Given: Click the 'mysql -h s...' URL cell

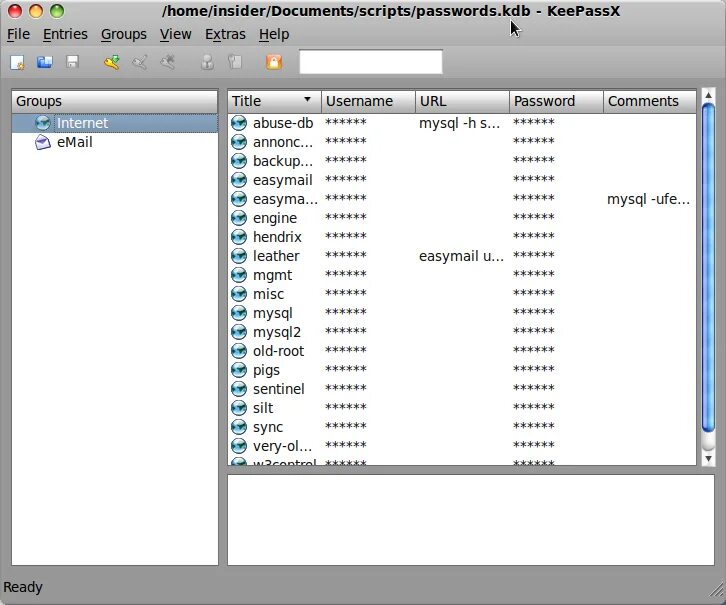Looking at the screenshot, I should [x=459, y=123].
